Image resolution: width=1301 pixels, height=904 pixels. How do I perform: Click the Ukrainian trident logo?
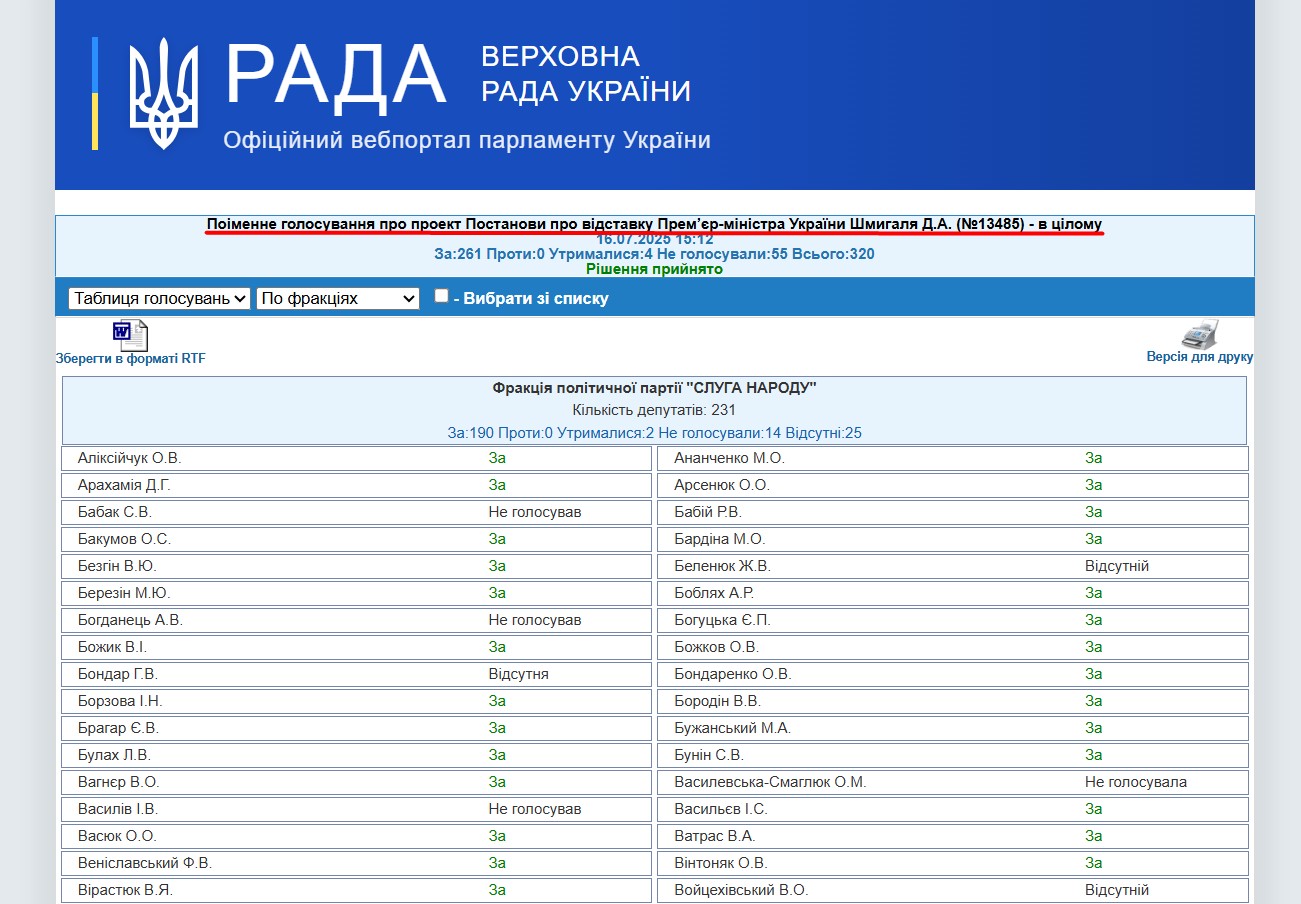(x=165, y=94)
